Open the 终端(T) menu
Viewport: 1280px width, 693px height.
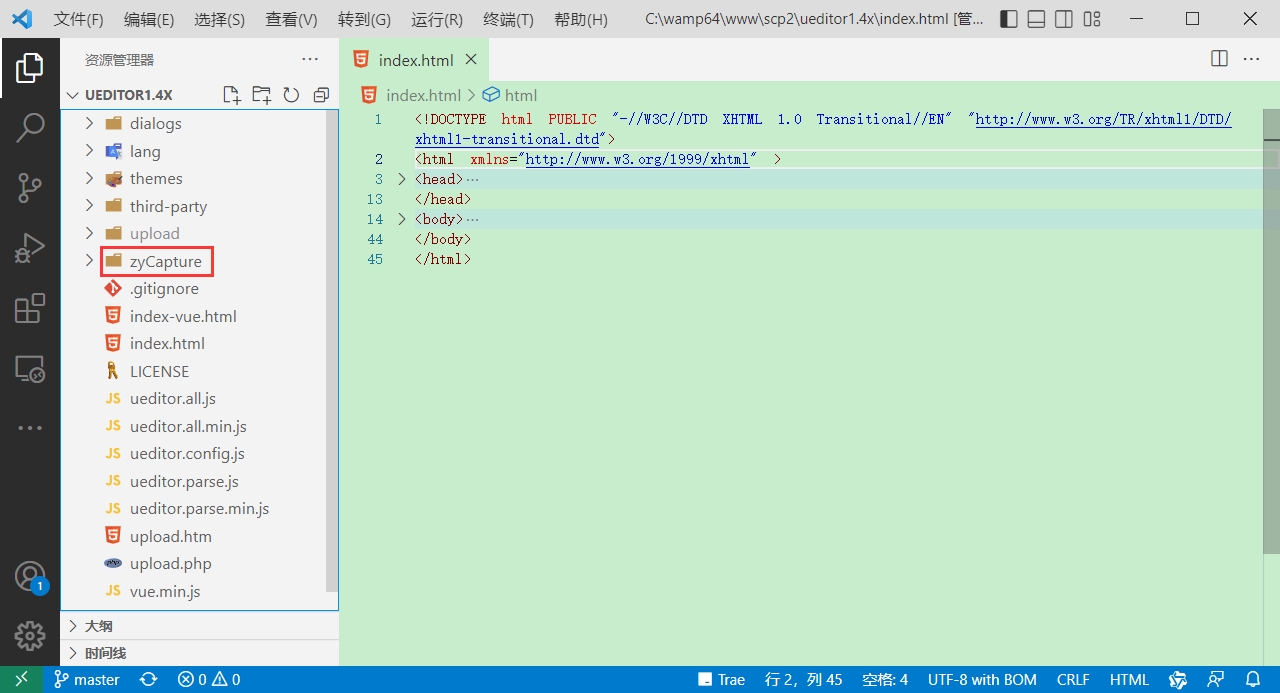(508, 19)
